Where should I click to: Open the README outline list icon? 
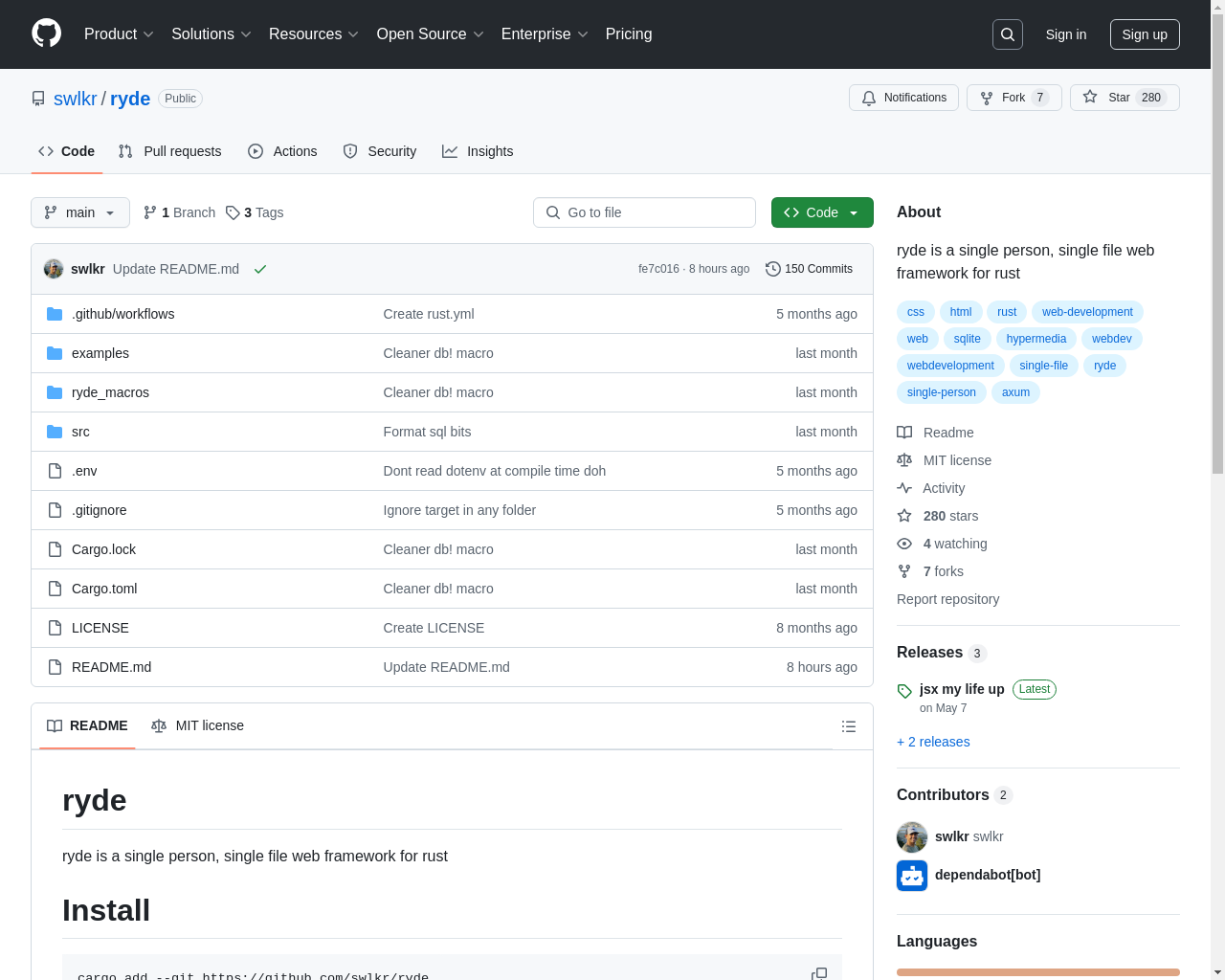(x=848, y=726)
